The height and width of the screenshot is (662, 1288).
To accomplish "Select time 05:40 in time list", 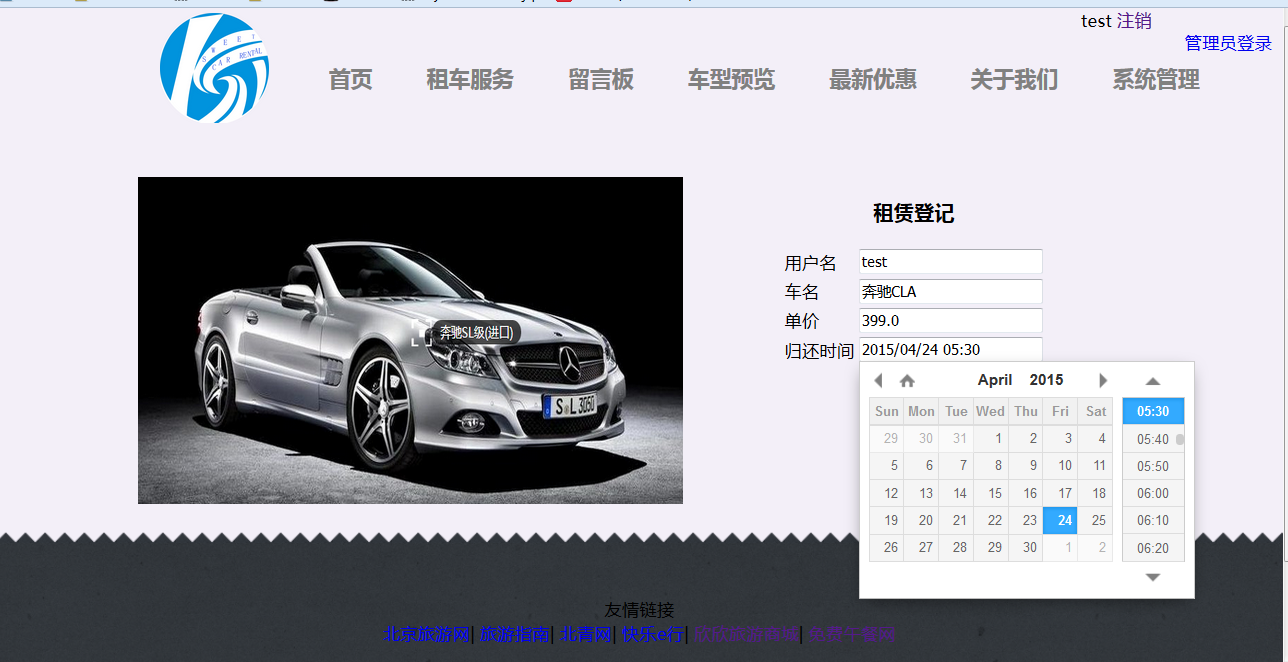I will (1153, 439).
